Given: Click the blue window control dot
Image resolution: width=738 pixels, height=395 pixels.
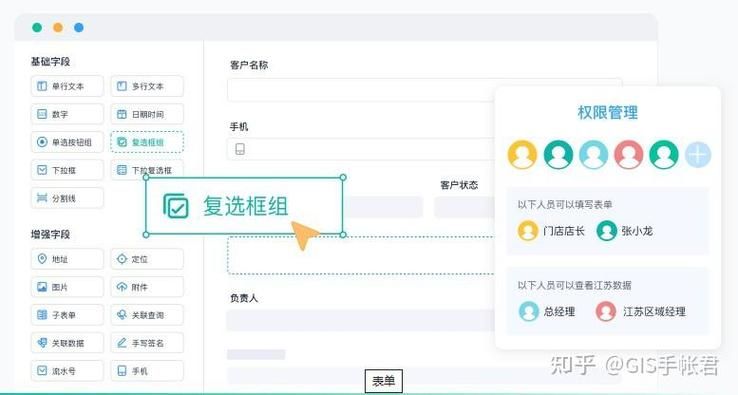Looking at the screenshot, I should [x=79, y=27].
